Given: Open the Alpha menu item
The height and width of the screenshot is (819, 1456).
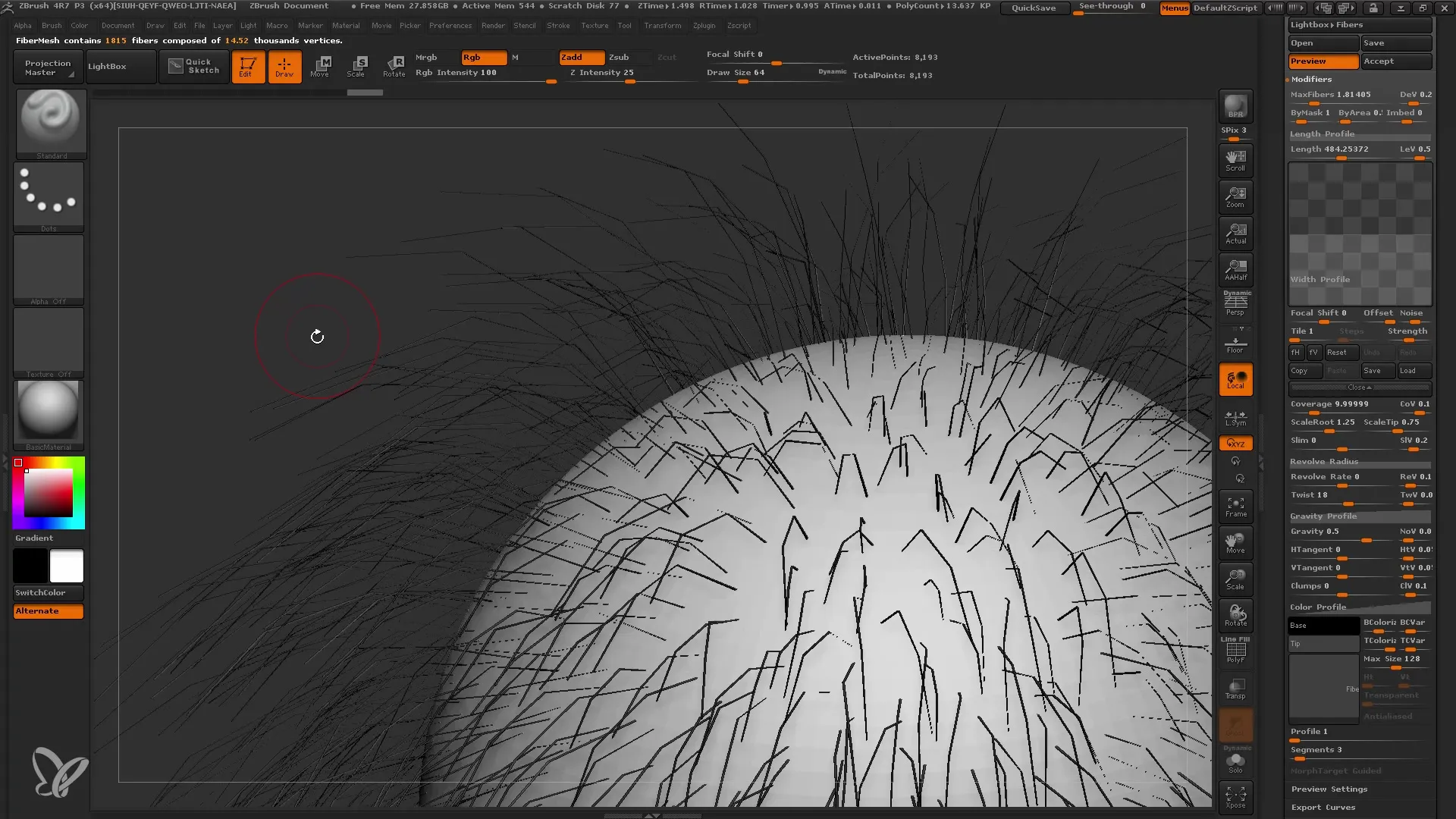Looking at the screenshot, I should tap(23, 25).
